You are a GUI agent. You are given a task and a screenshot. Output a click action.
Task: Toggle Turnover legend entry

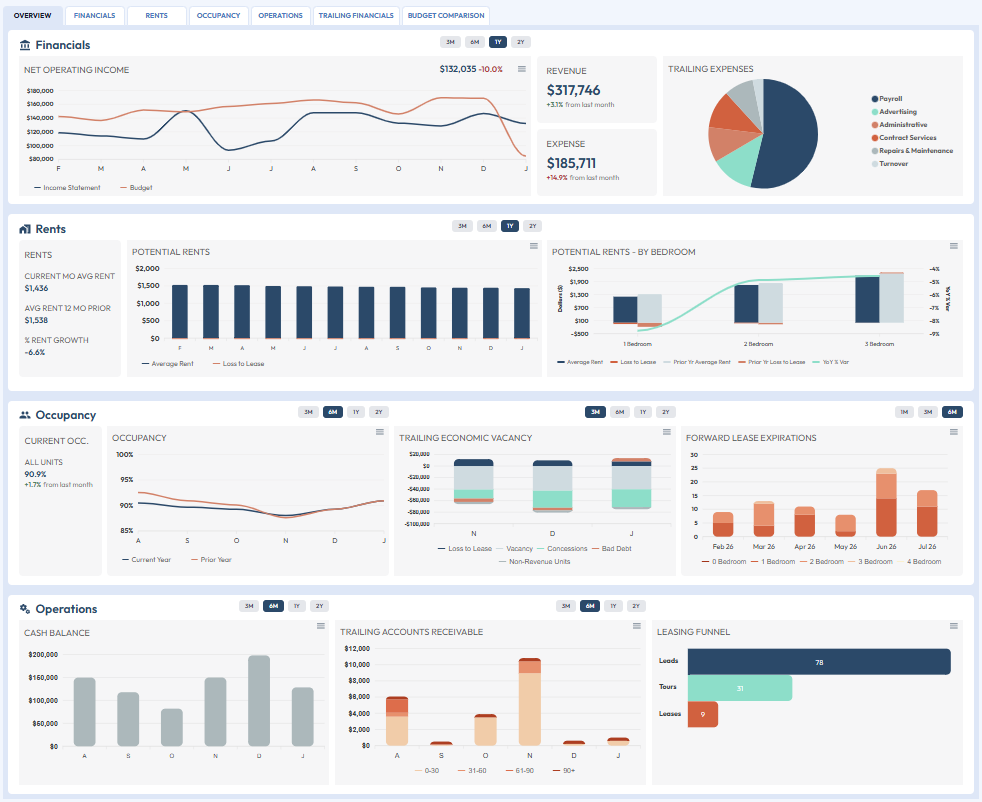890,164
